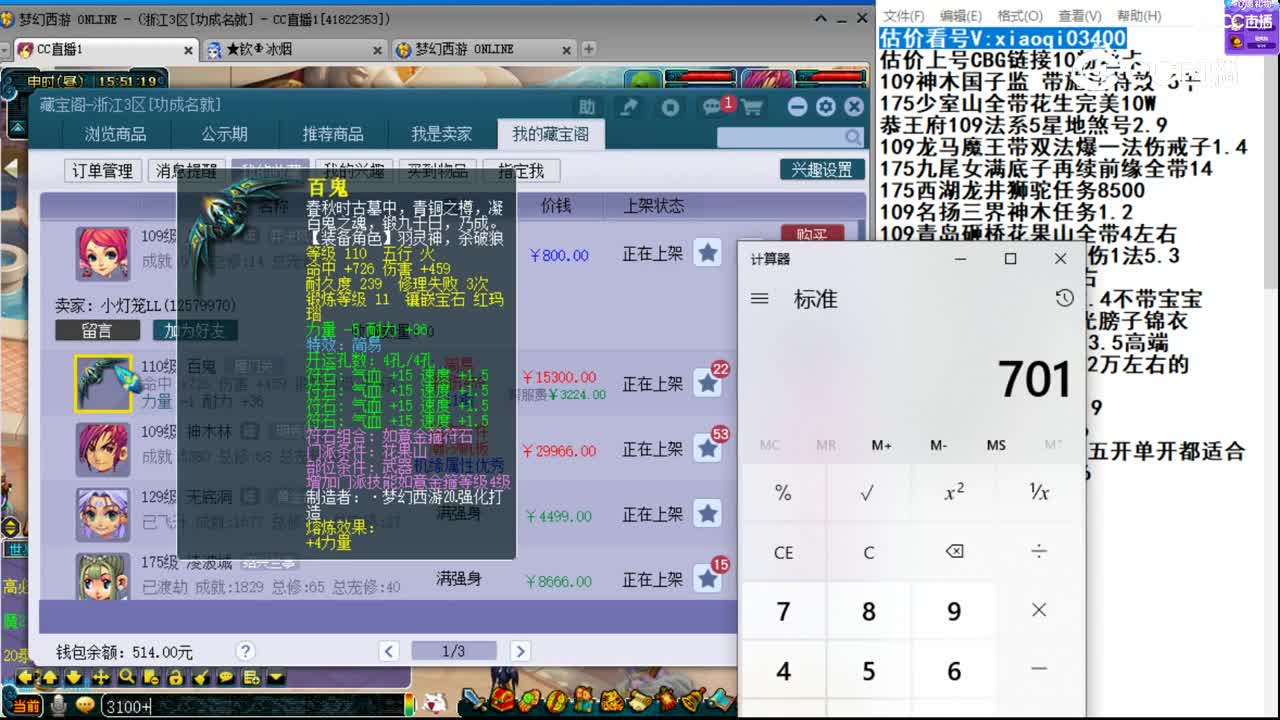The height and width of the screenshot is (720, 1280).
Task: Click the sword icon in game bottom bar
Action: coord(472,700)
